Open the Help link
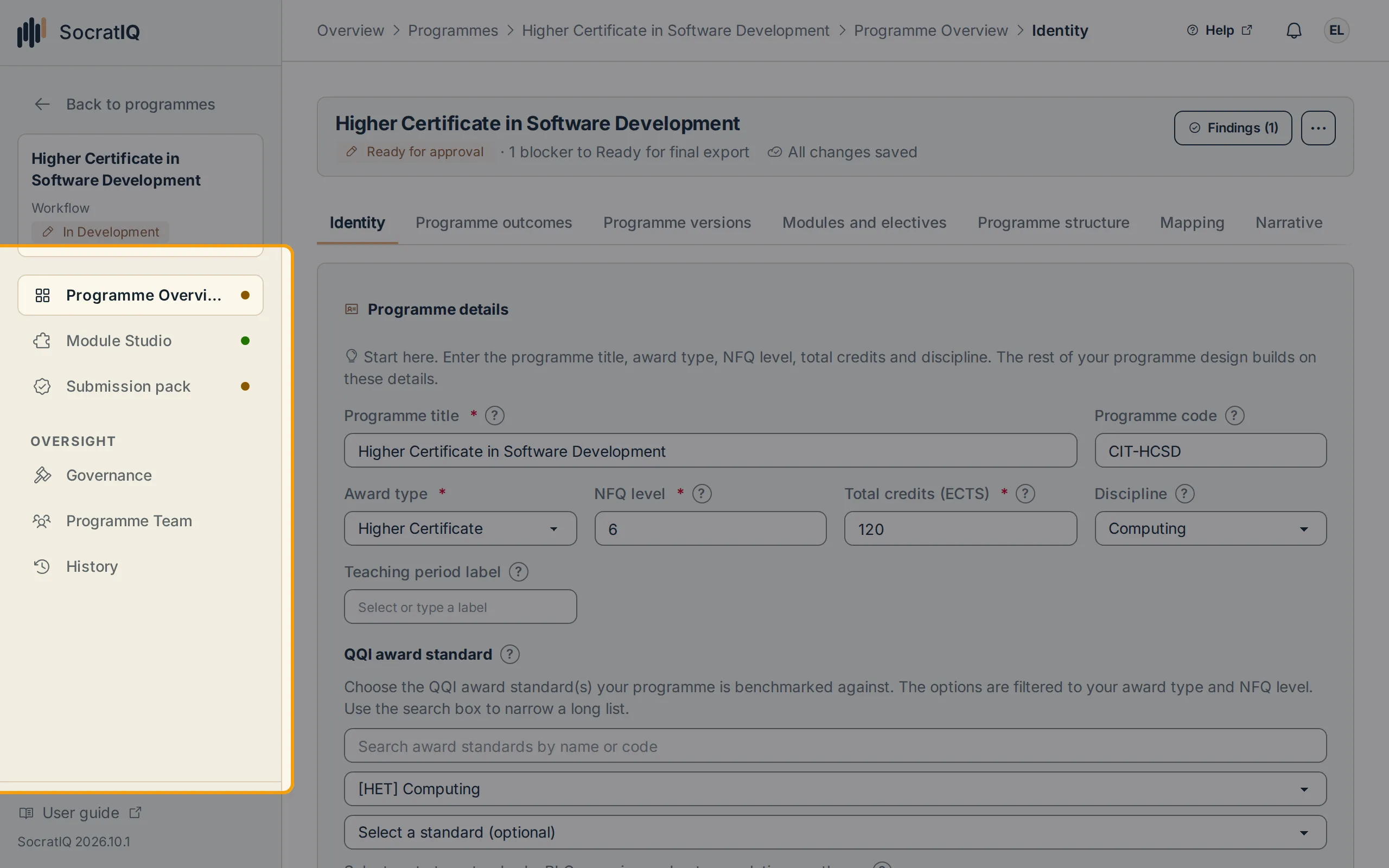 [1220, 30]
